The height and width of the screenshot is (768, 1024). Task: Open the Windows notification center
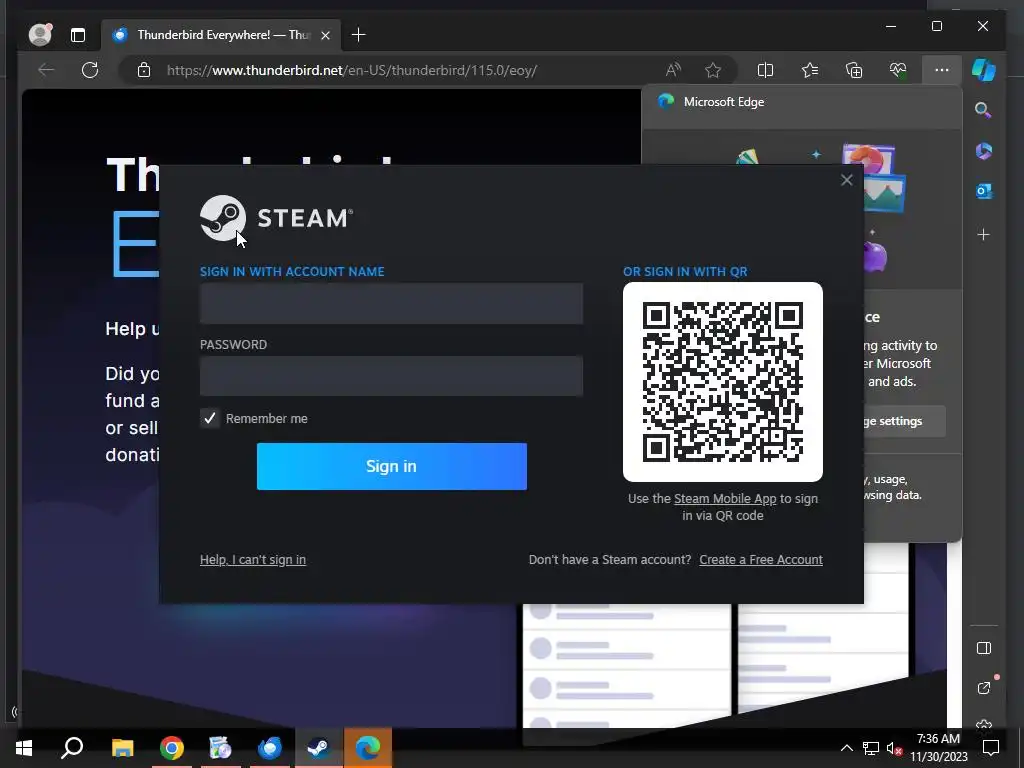[x=991, y=748]
